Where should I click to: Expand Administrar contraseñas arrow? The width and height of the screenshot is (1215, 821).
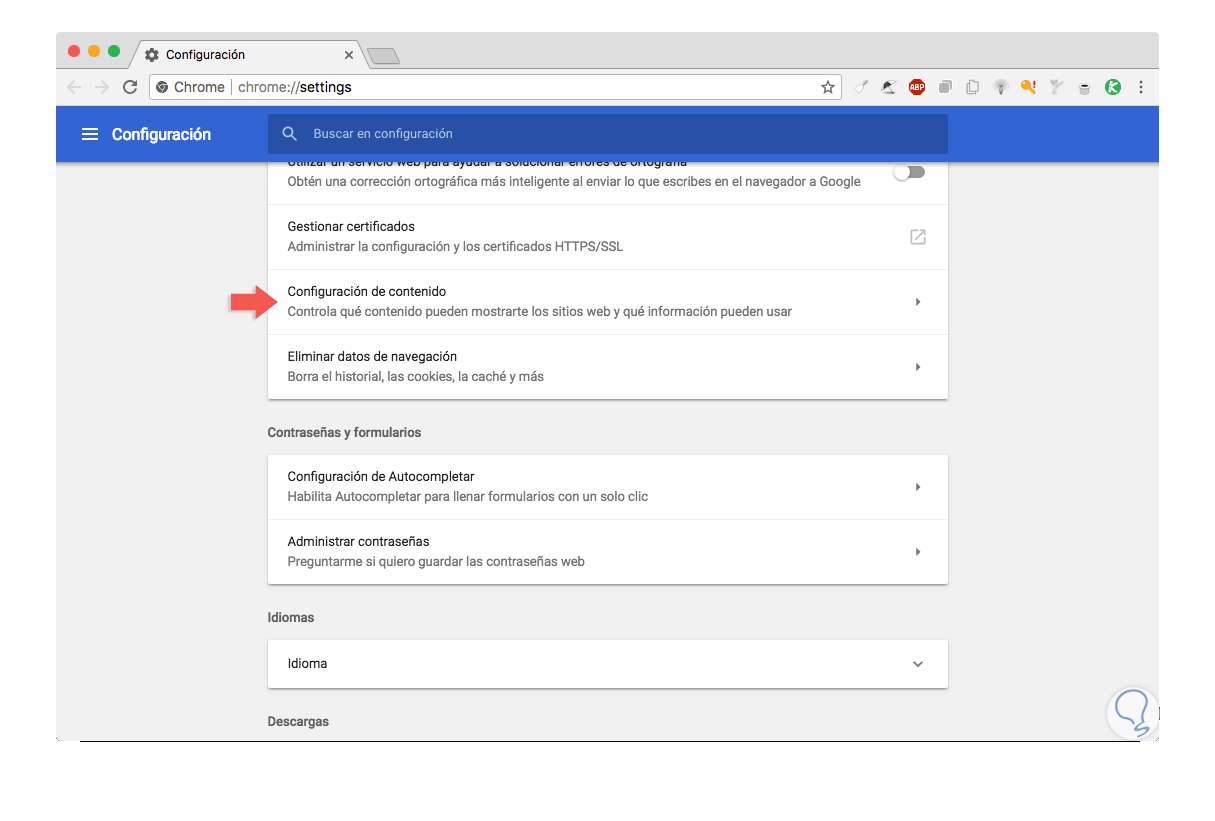[x=918, y=552]
